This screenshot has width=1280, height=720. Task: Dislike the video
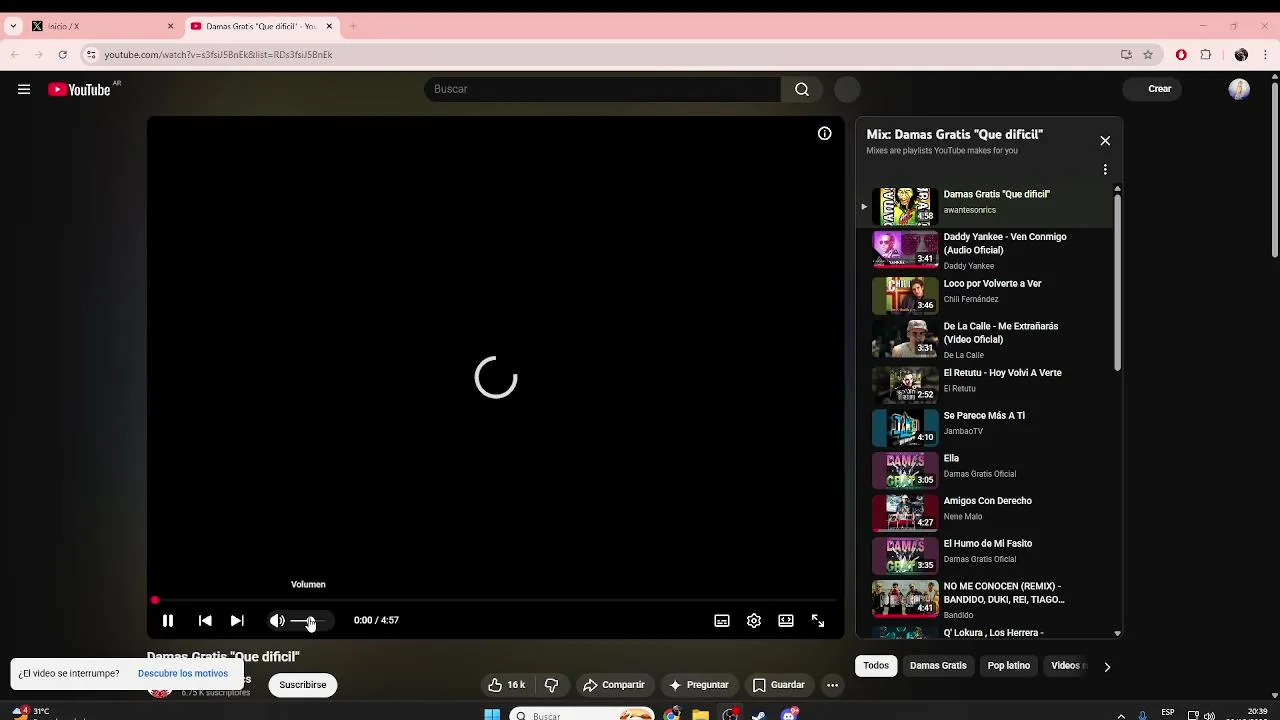(551, 685)
